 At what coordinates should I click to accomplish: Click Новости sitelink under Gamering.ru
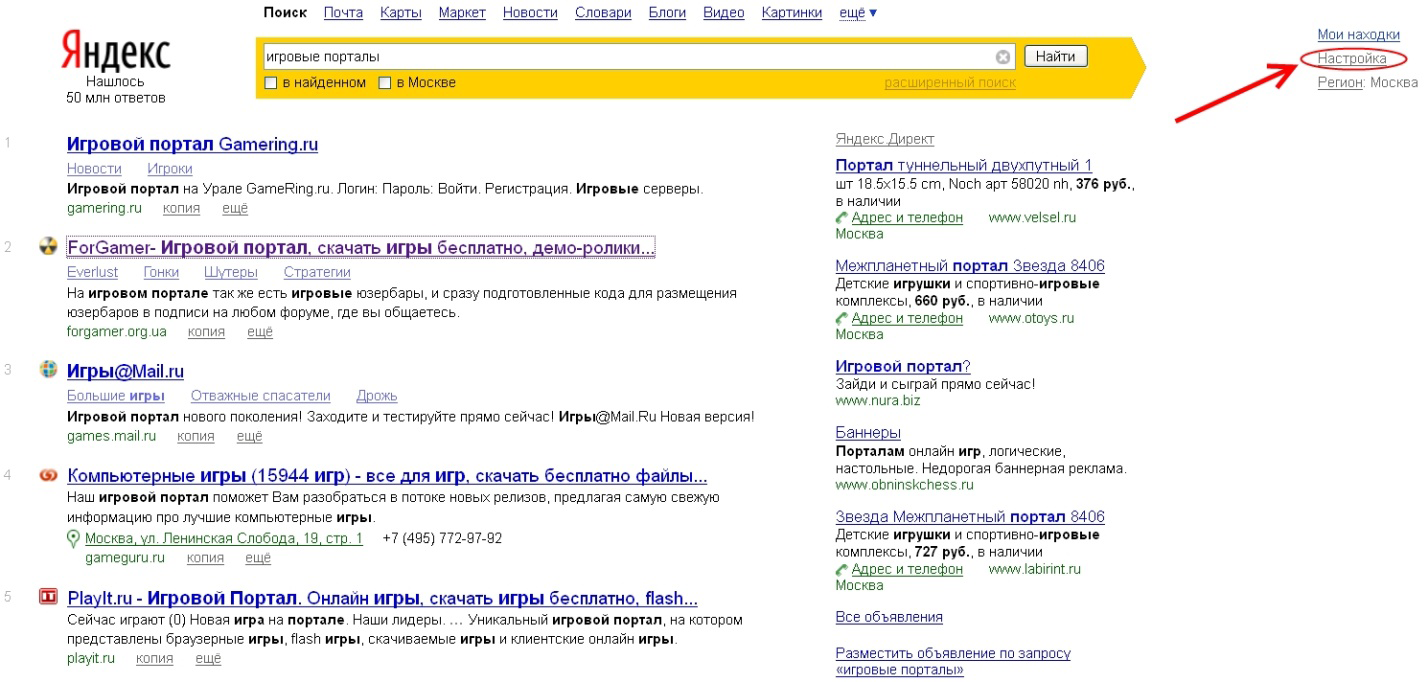[94, 169]
